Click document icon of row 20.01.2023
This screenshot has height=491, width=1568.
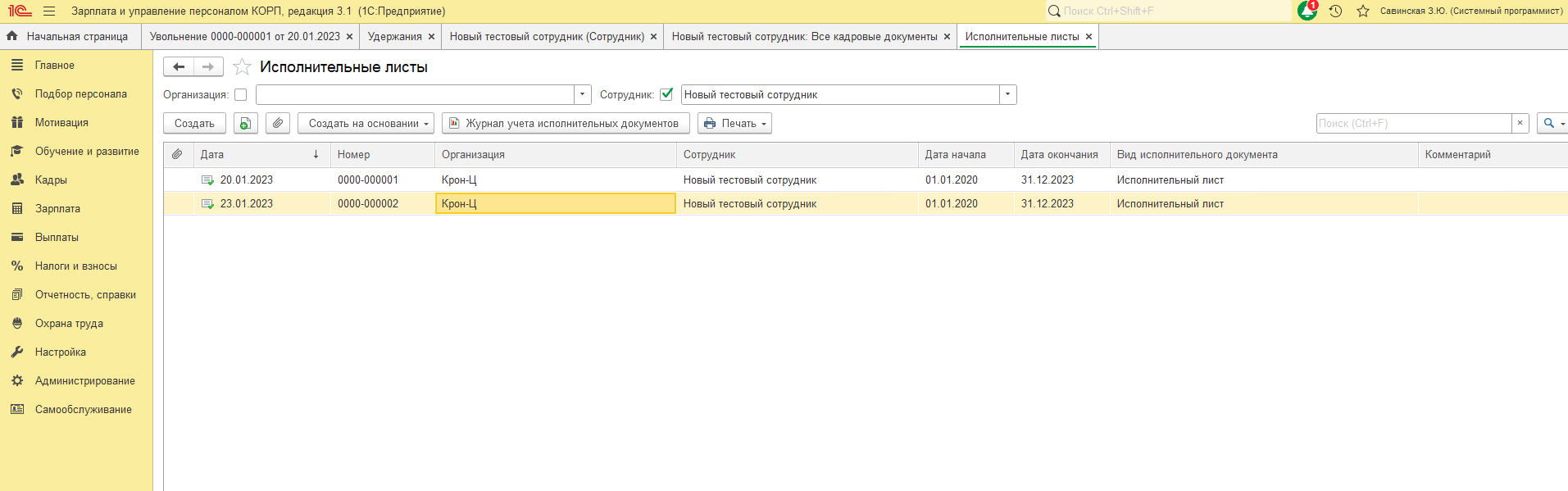pyautogui.click(x=207, y=180)
